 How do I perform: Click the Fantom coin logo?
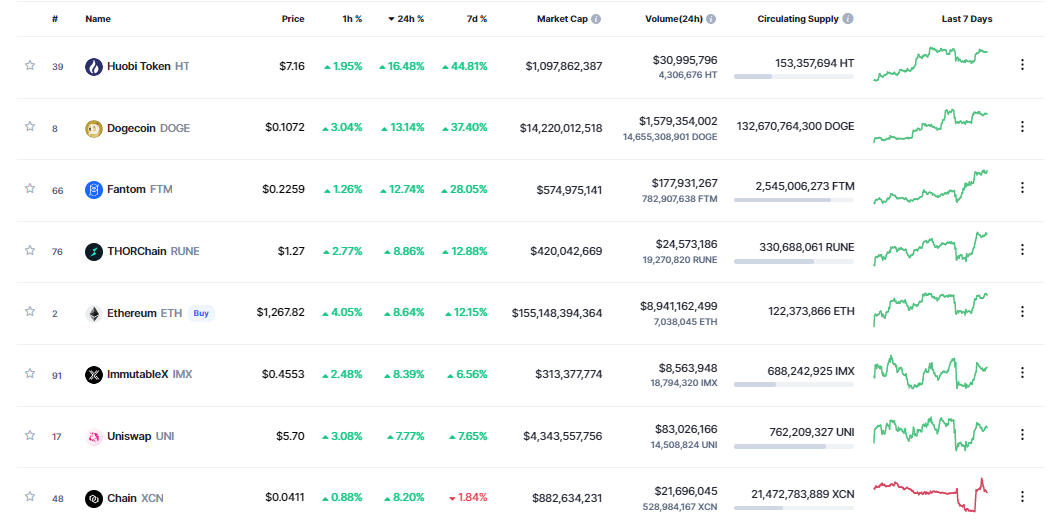(x=94, y=190)
